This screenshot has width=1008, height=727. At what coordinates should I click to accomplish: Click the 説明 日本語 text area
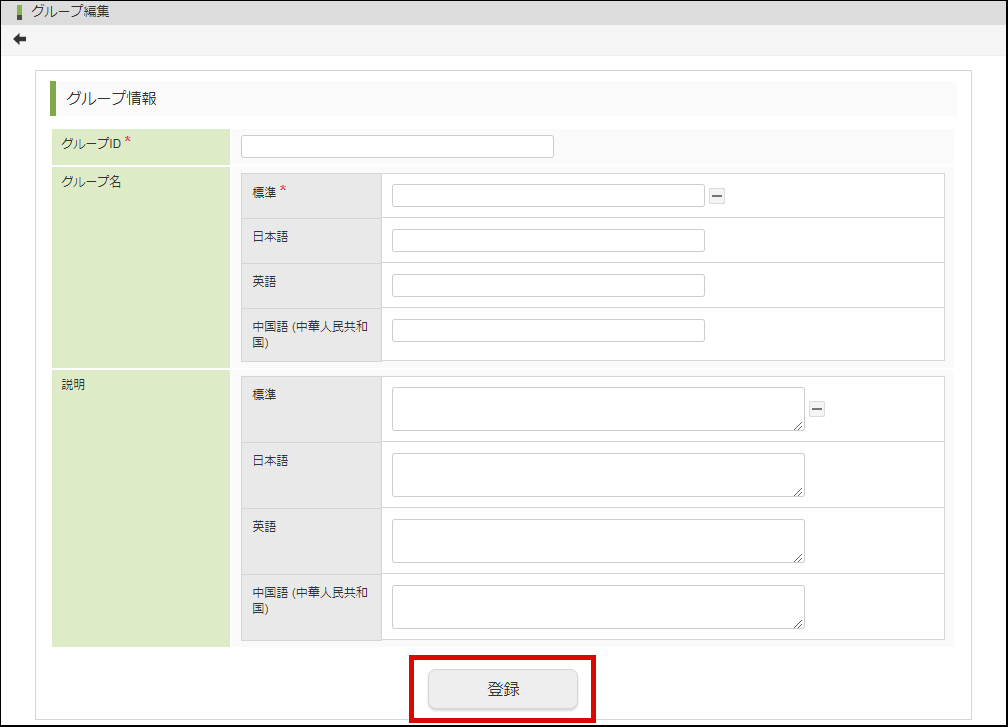(598, 475)
